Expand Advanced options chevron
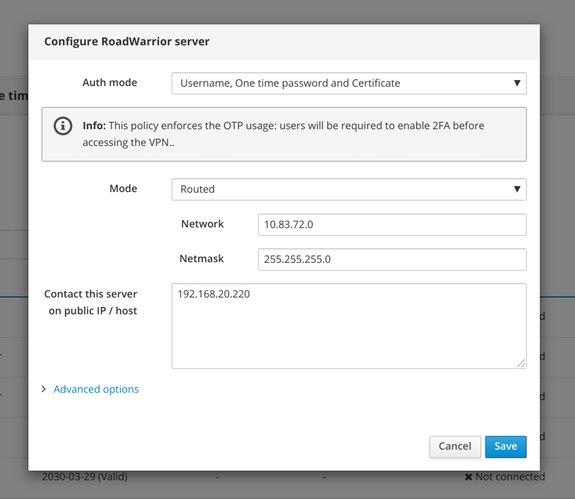Screen dimensions: 575x499 tap(44, 389)
